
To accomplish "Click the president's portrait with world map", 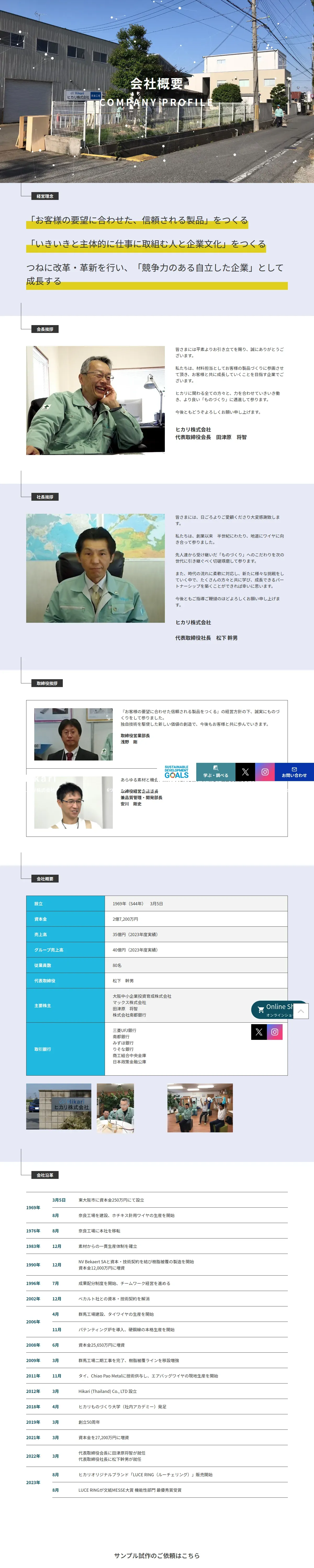I will [x=95, y=568].
